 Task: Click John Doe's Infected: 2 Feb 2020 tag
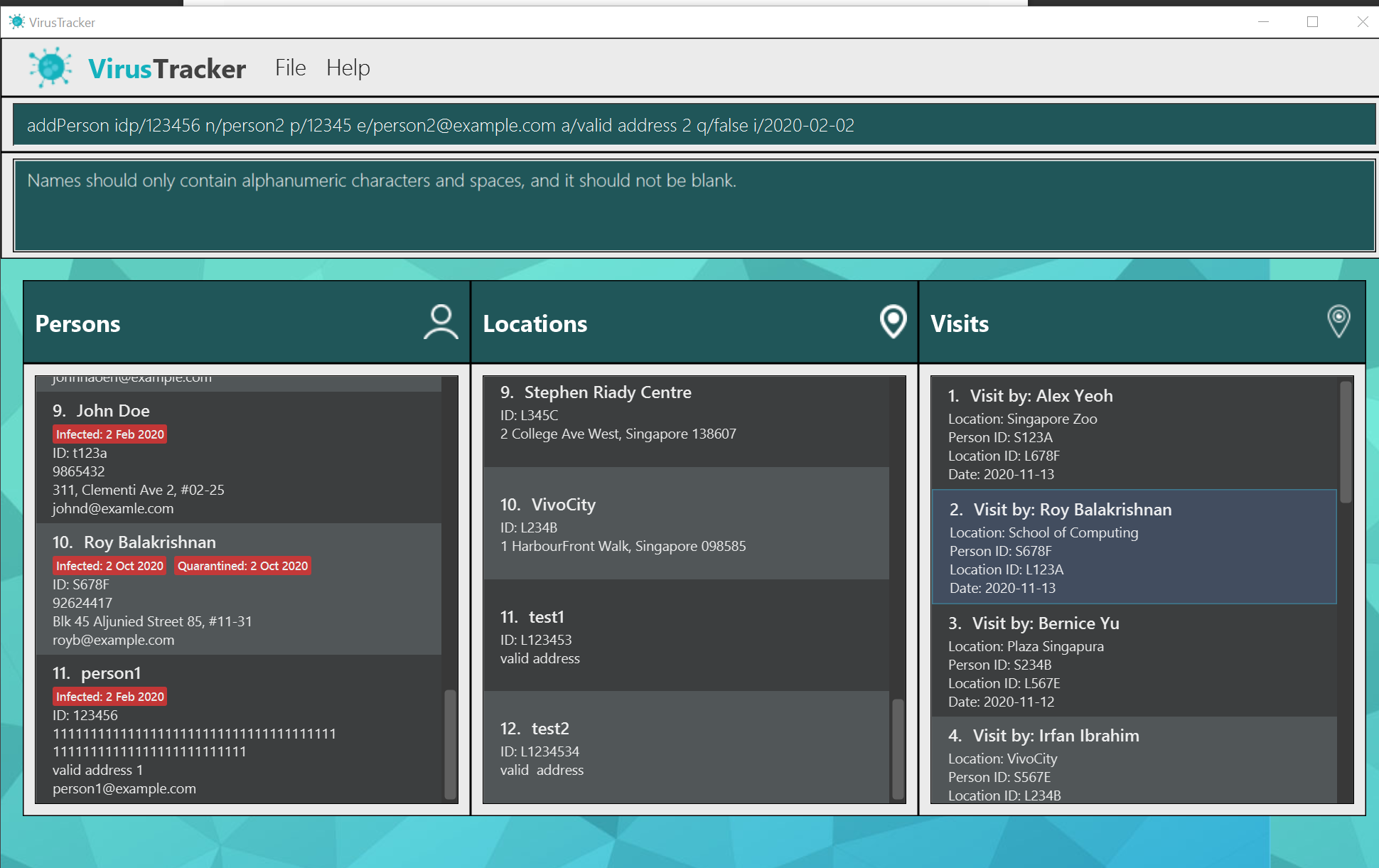109,434
